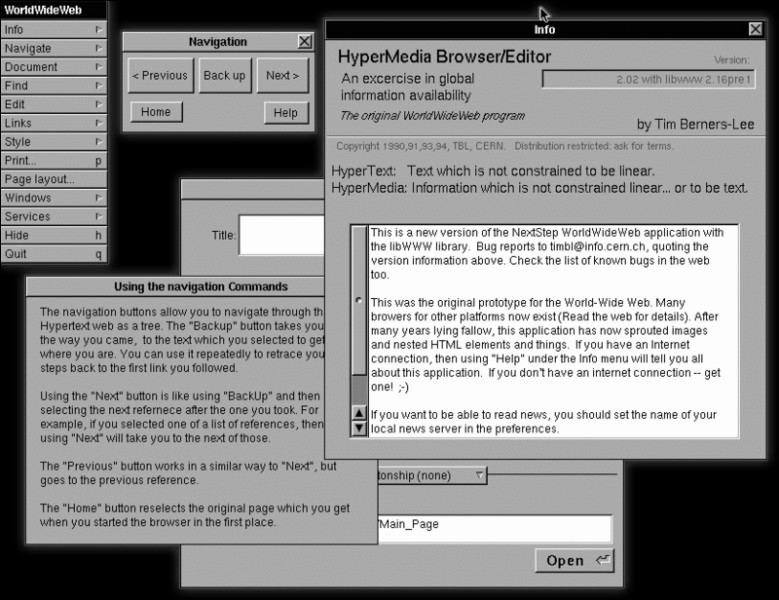Screen dimensions: 779x600
Task: Select Hide in the main menu
Action: [54, 235]
